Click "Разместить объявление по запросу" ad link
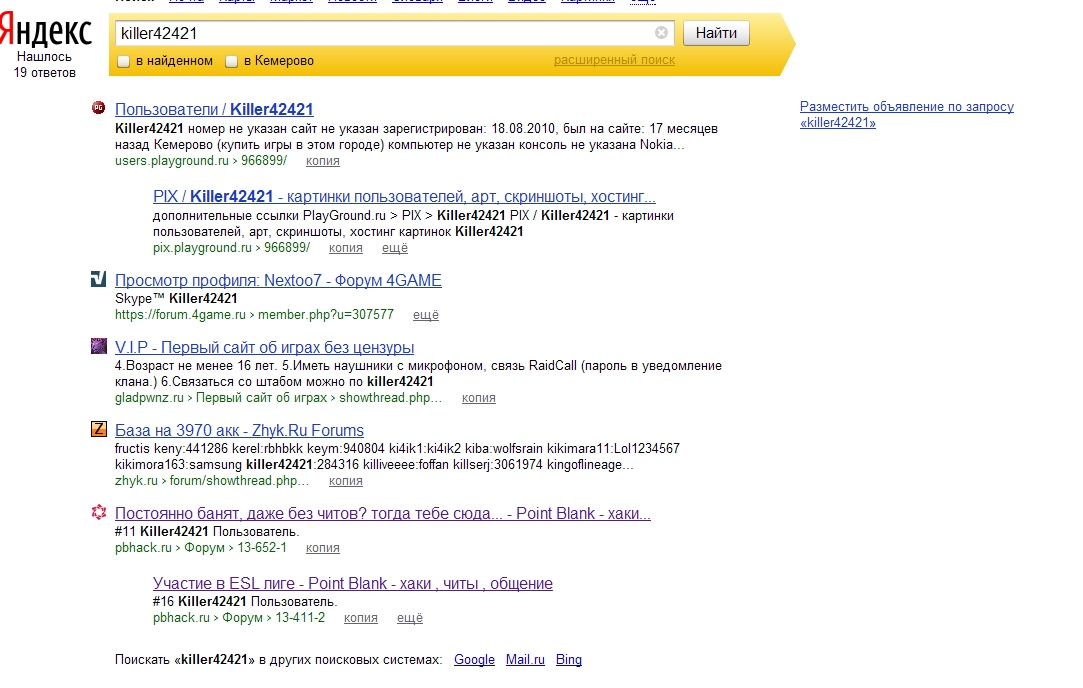 coord(906,107)
